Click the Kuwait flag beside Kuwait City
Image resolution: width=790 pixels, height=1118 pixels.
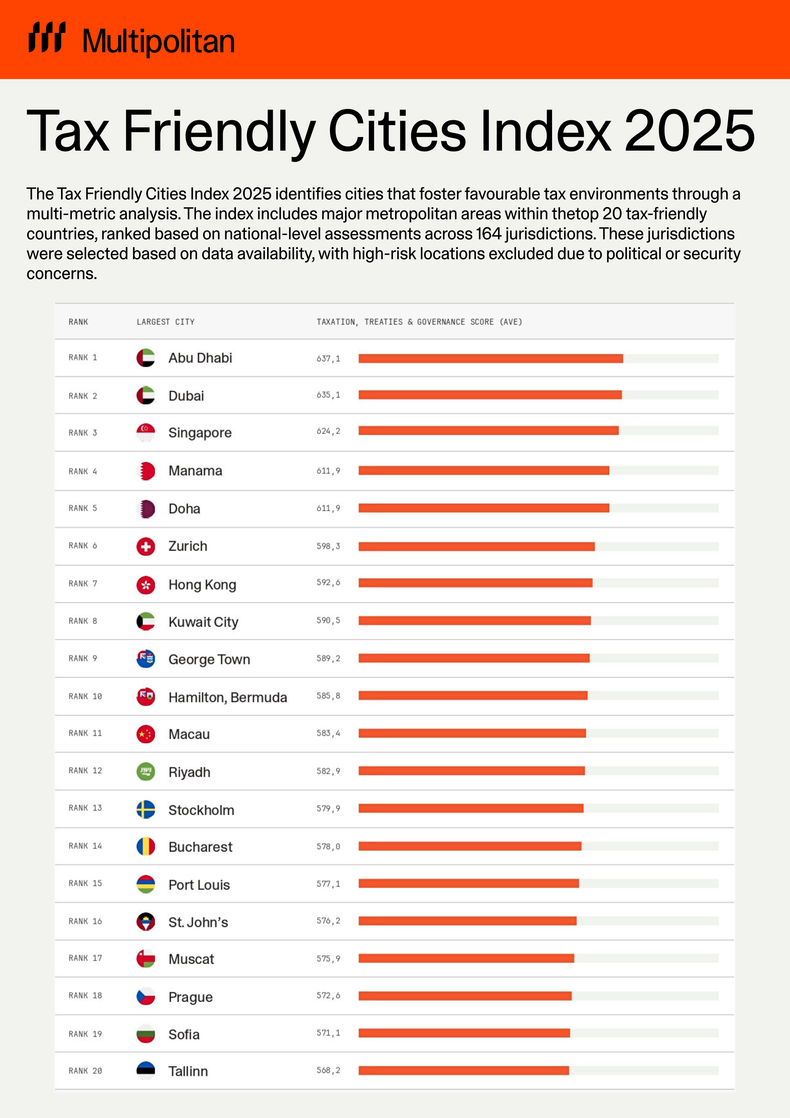(146, 621)
